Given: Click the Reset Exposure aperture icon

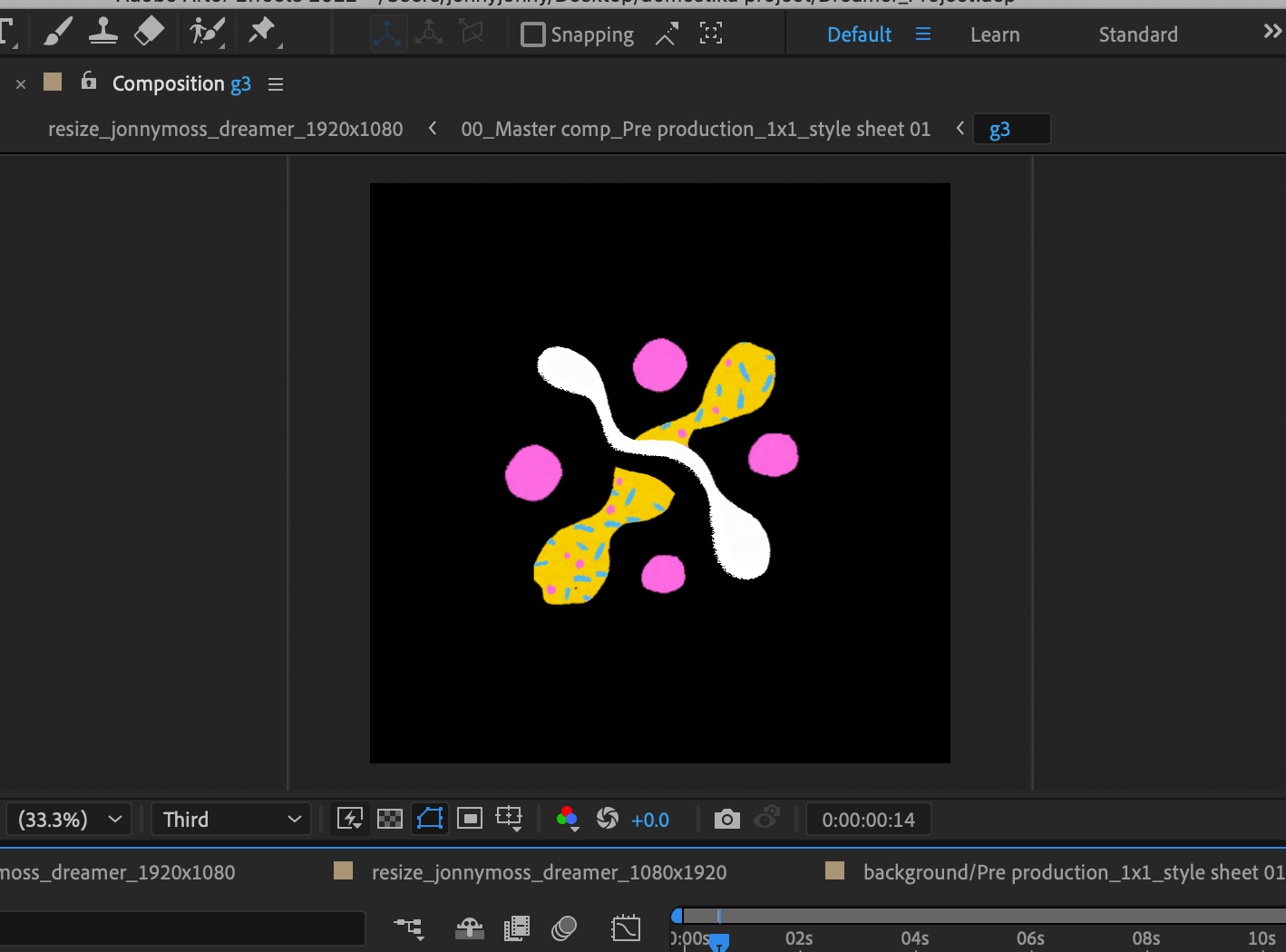Looking at the screenshot, I should (x=608, y=819).
